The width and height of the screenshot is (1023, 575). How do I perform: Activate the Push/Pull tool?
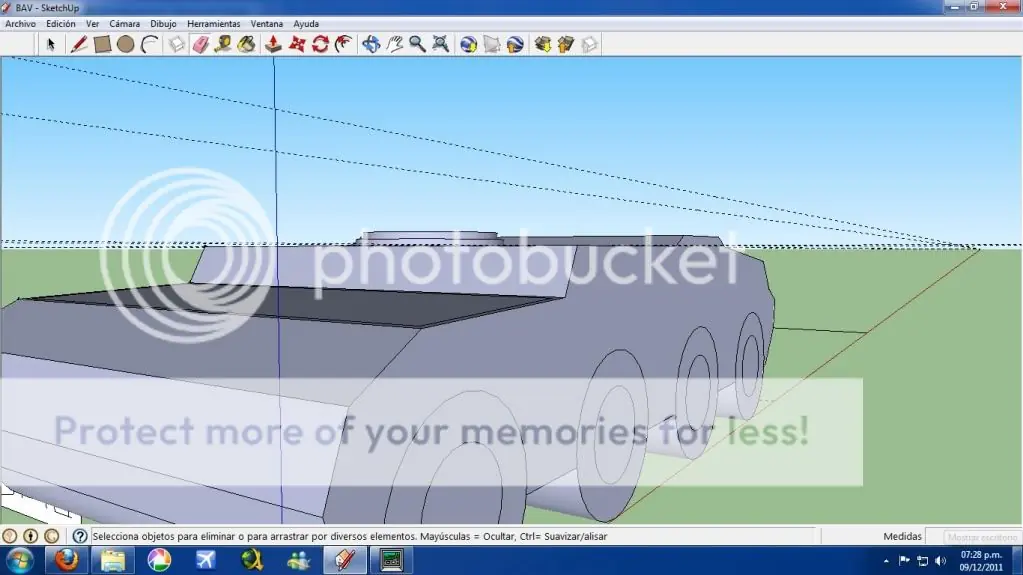[x=273, y=44]
